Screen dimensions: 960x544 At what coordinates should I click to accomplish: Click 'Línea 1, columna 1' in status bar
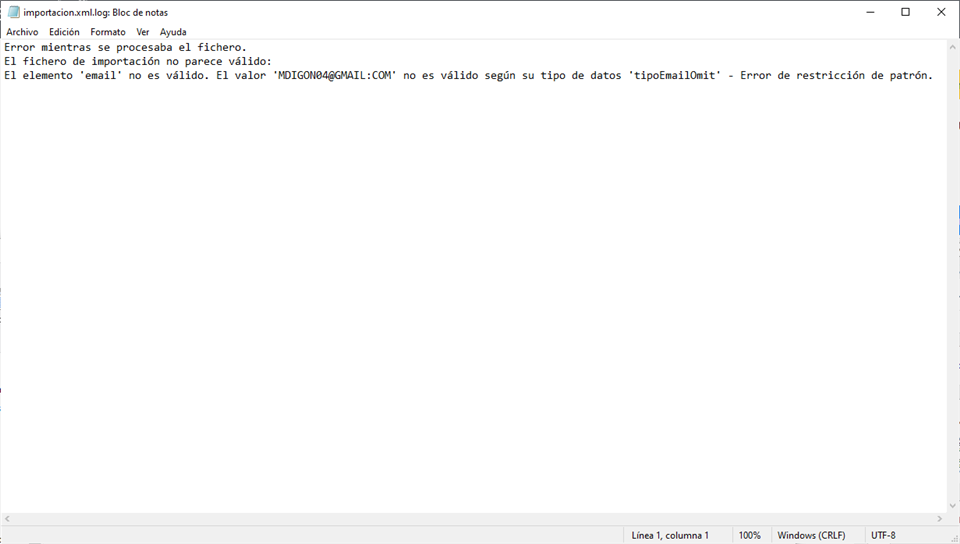point(670,535)
